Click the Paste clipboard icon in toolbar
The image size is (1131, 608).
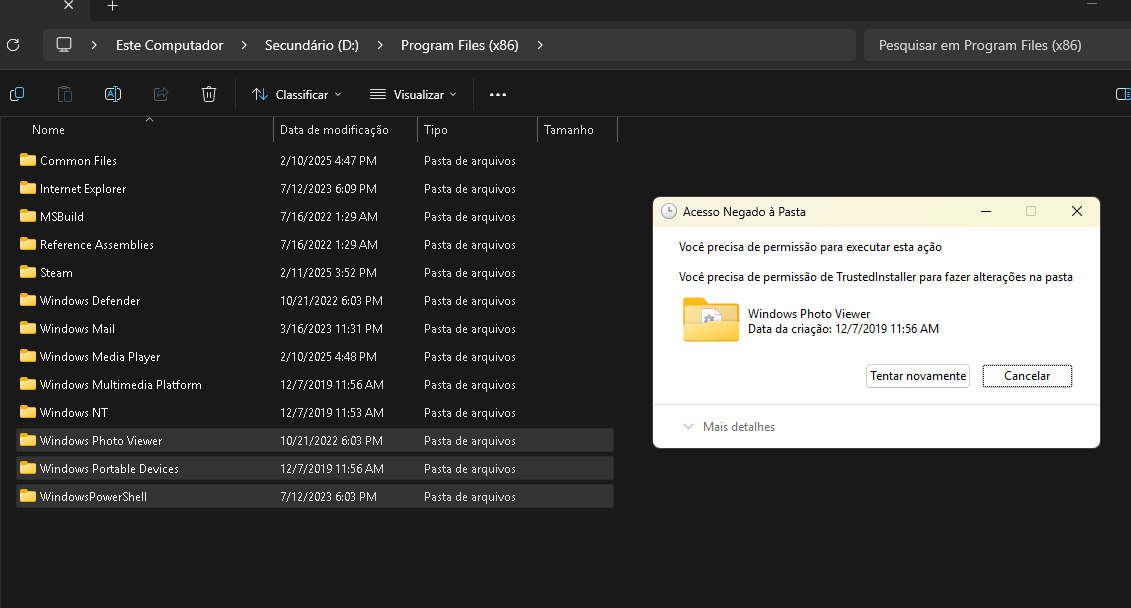[x=65, y=94]
